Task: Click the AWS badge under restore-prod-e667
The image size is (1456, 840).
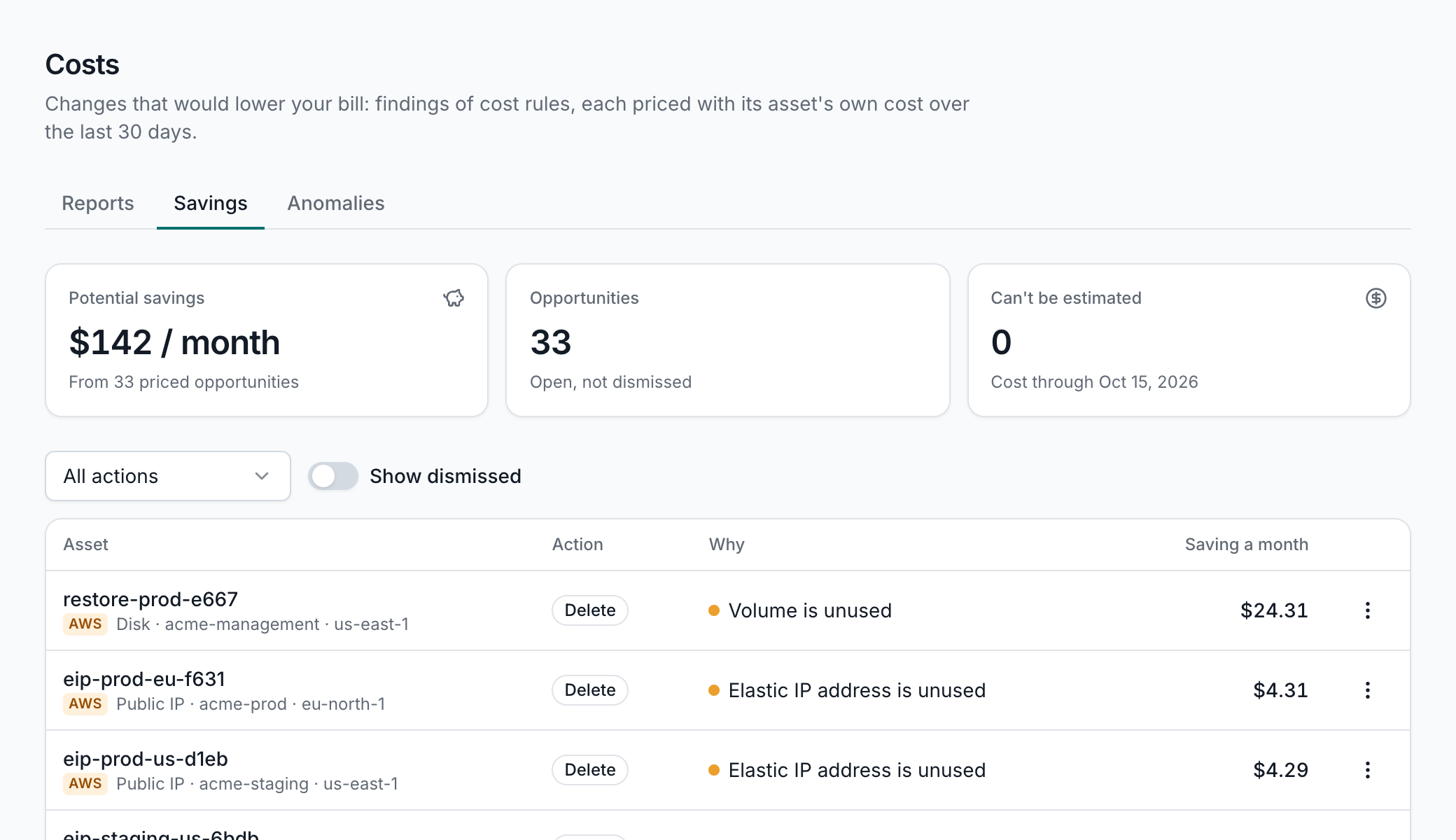Action: pyautogui.click(x=85, y=624)
